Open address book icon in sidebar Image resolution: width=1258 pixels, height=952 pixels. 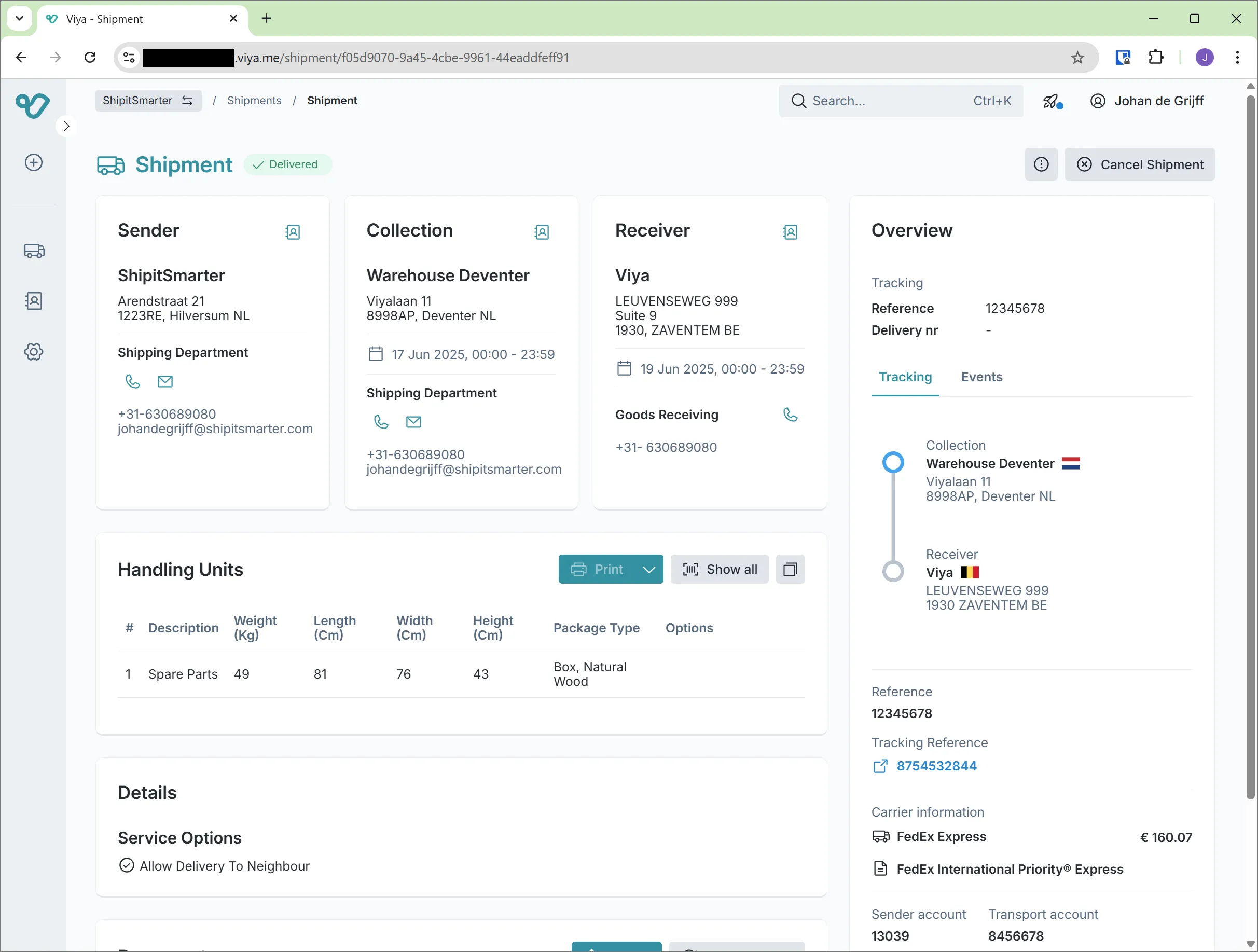(34, 301)
